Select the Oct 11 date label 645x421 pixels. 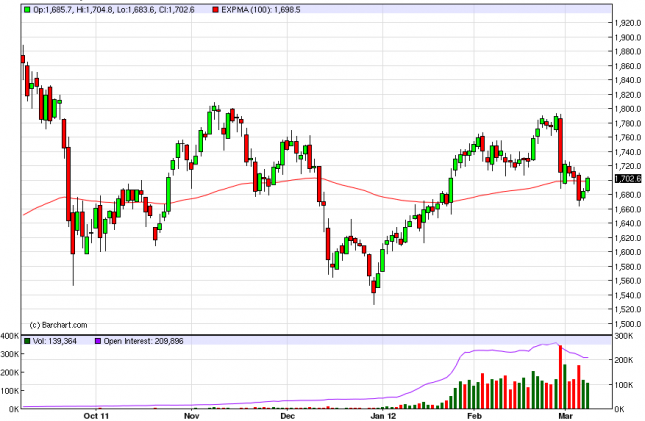coord(97,415)
